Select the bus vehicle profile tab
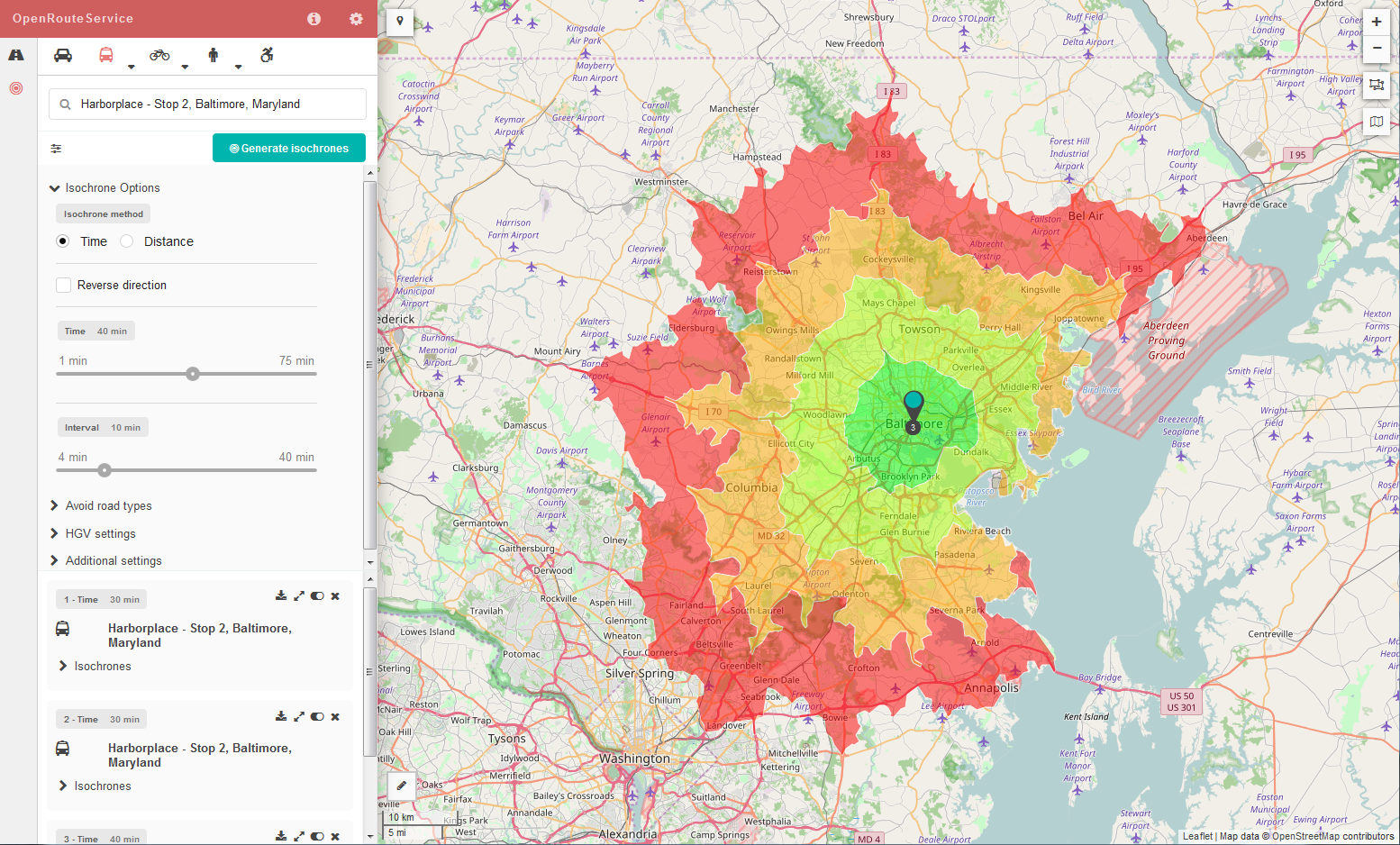This screenshot has width=1400, height=845. (x=106, y=55)
